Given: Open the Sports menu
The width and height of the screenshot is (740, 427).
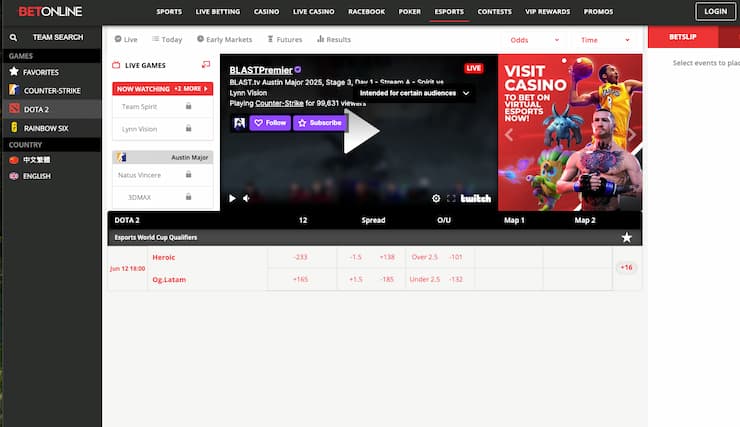Looking at the screenshot, I should pos(169,12).
